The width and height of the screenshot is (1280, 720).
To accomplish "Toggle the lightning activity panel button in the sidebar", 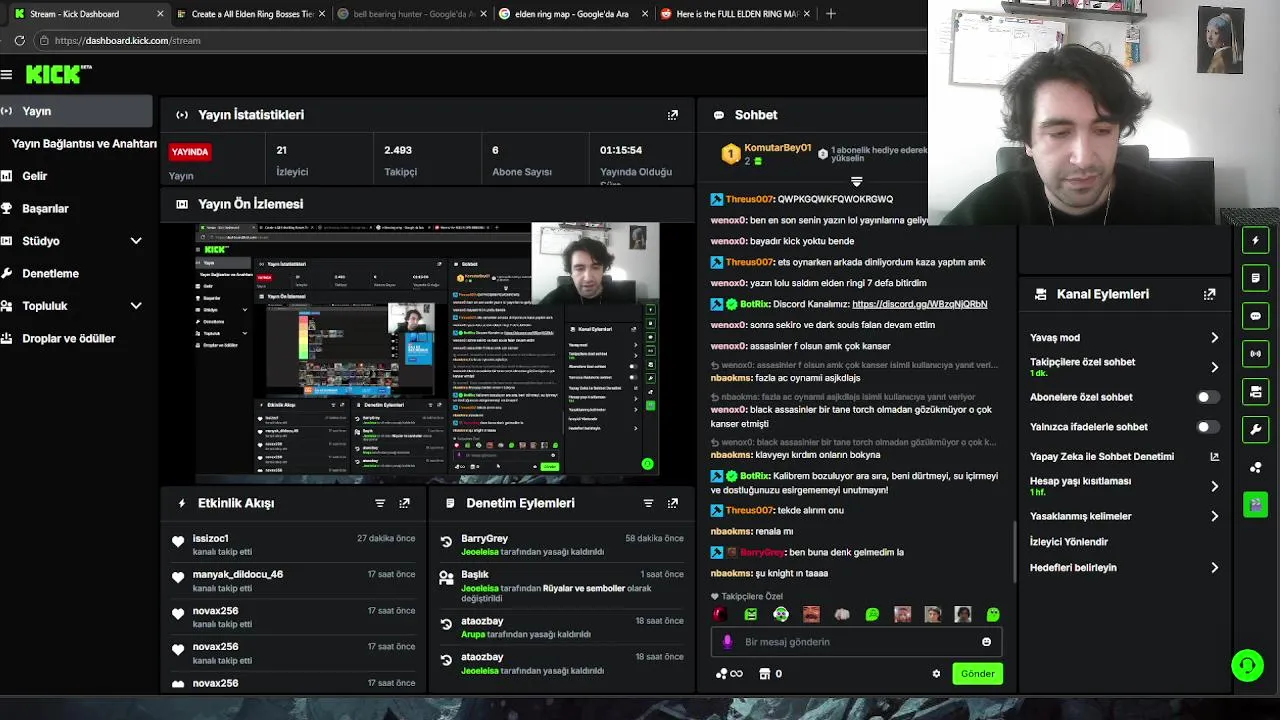I will pos(1256,240).
